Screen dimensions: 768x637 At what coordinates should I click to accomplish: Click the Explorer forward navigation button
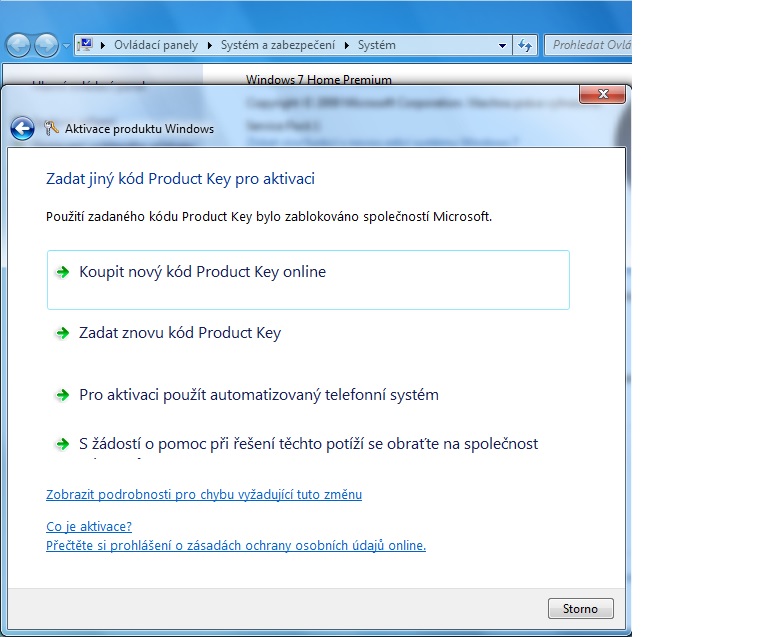47,46
